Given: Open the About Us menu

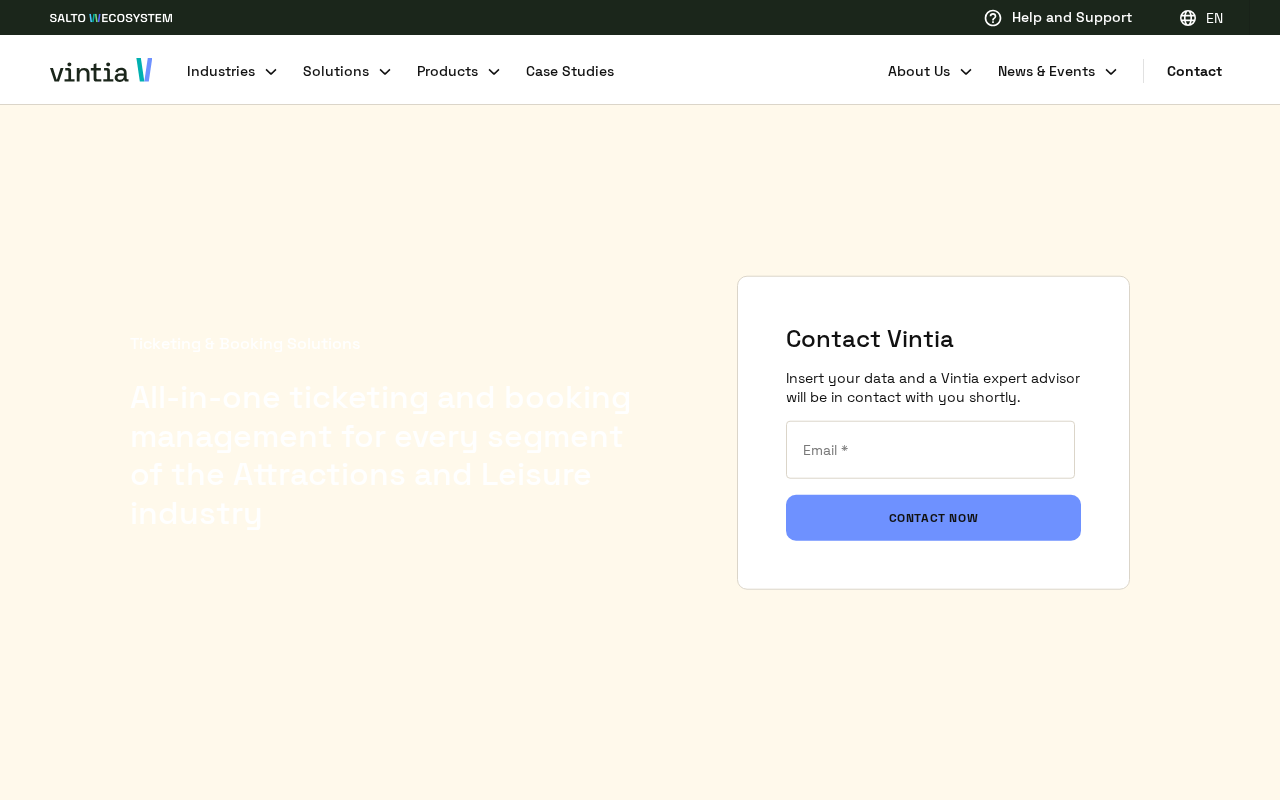Looking at the screenshot, I should (x=919, y=72).
